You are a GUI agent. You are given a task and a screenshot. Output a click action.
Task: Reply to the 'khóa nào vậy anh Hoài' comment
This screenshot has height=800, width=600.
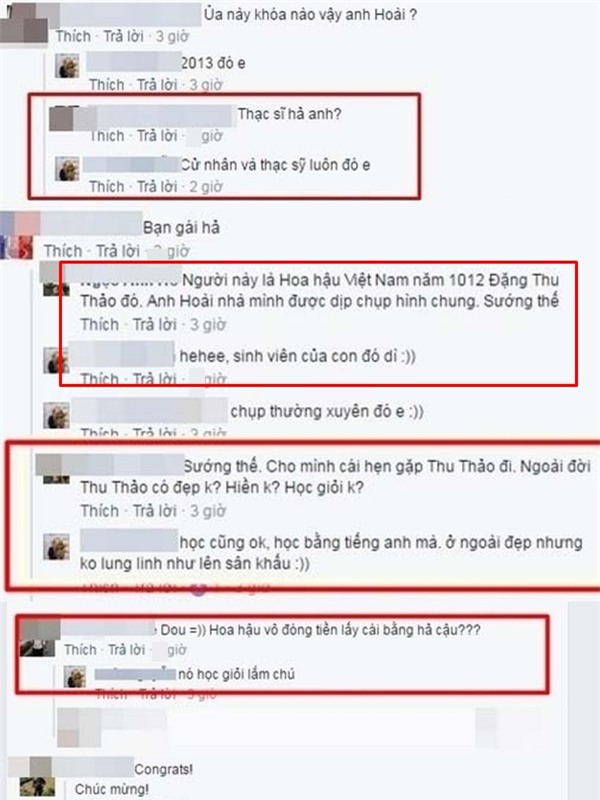pos(123,36)
